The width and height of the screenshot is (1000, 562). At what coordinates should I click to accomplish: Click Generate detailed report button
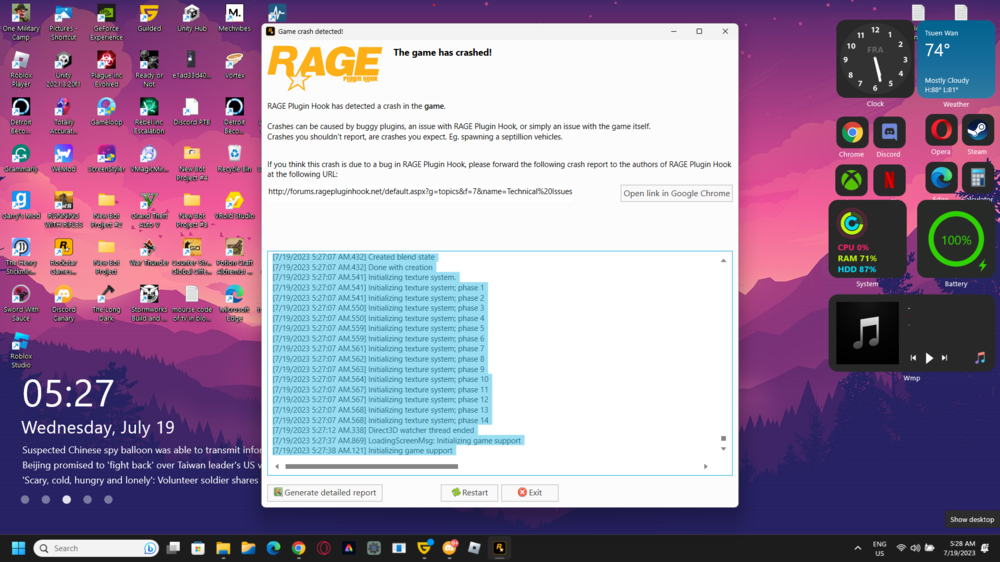325,492
